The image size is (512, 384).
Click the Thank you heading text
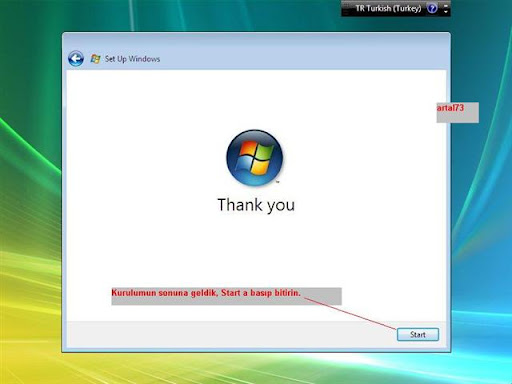point(256,205)
